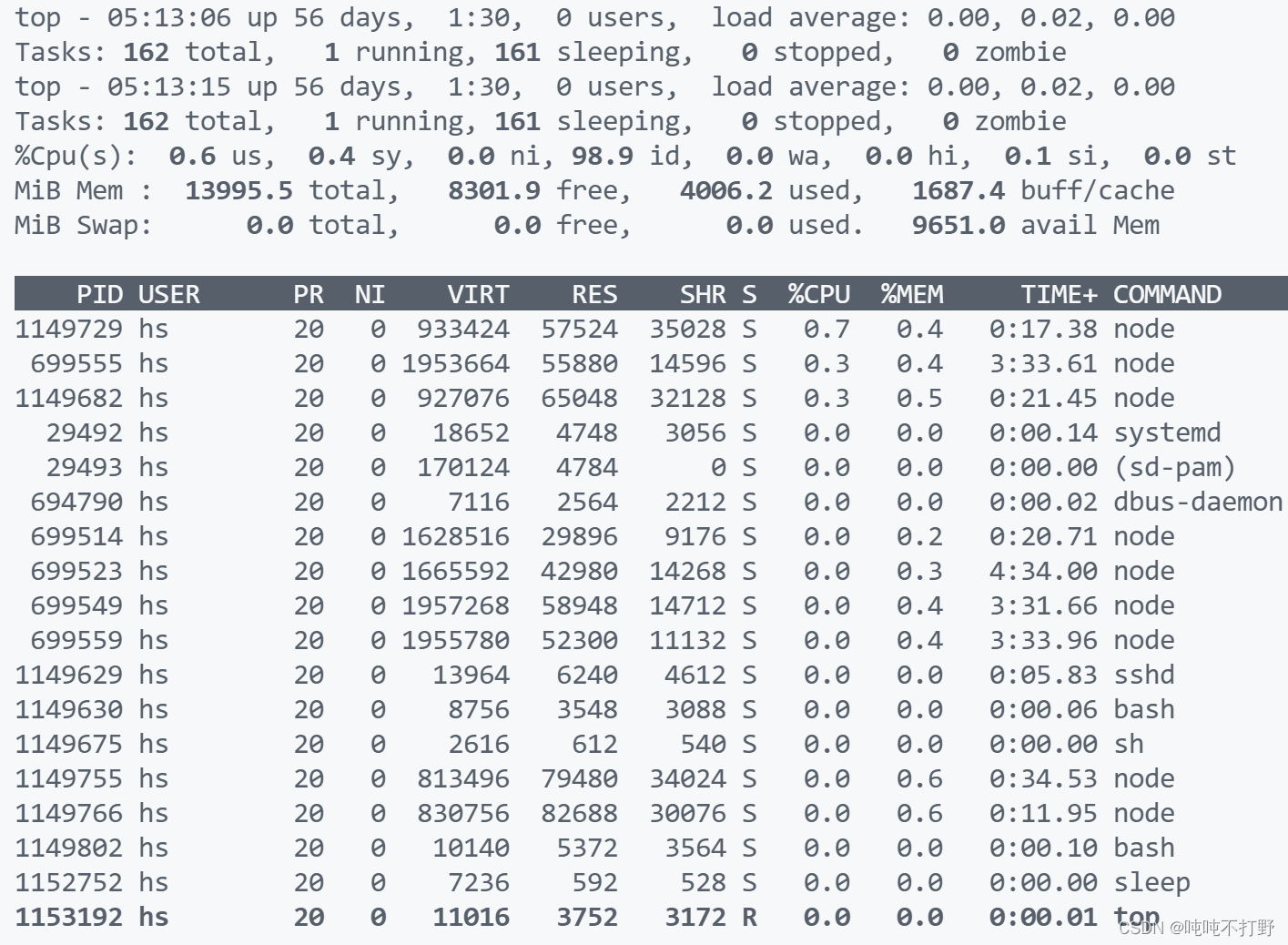Select PID 1149675 in process list

point(68,744)
